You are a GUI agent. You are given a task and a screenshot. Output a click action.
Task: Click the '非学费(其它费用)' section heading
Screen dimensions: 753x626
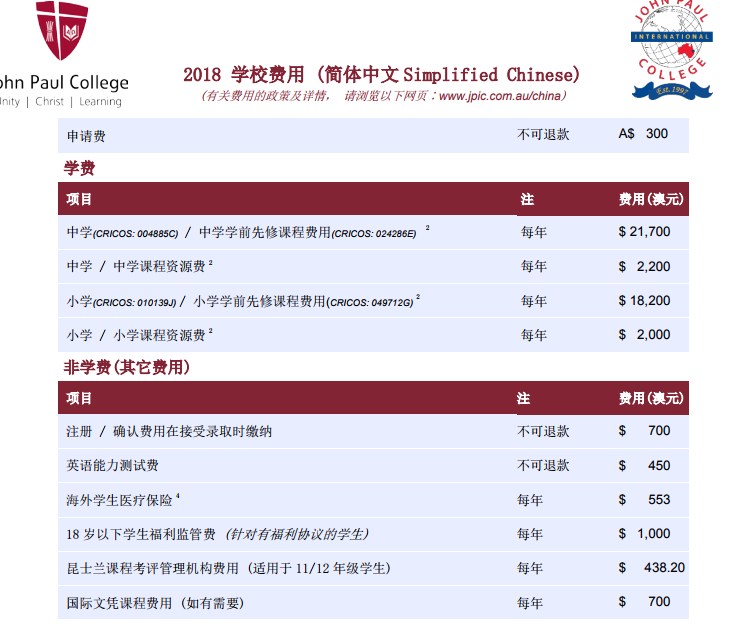tap(127, 367)
